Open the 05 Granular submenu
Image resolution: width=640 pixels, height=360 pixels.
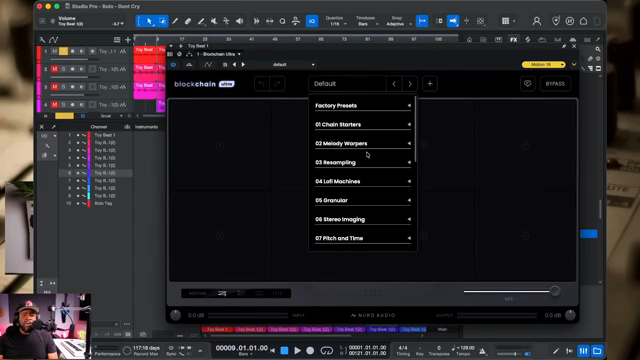[x=363, y=200]
